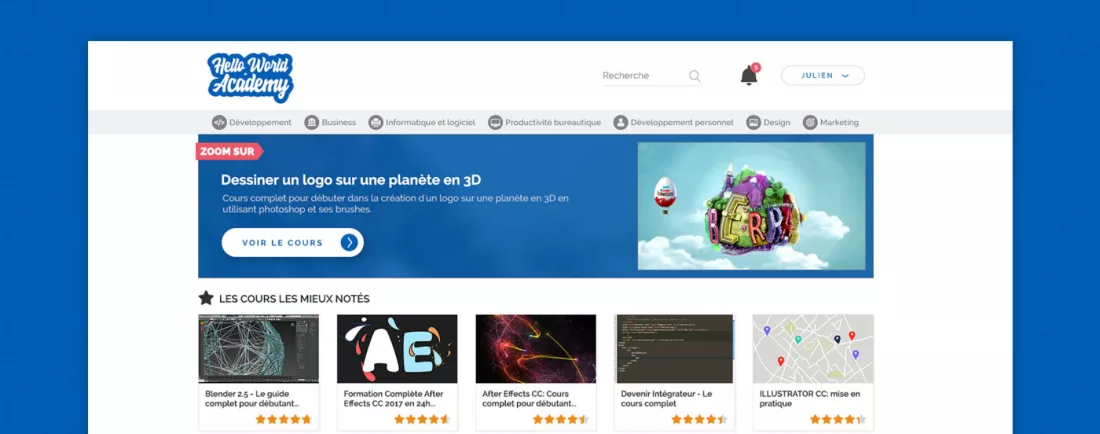
Task: Click 'ILLUSTRATOR CC: mise en pratique' title
Action: (x=810, y=399)
